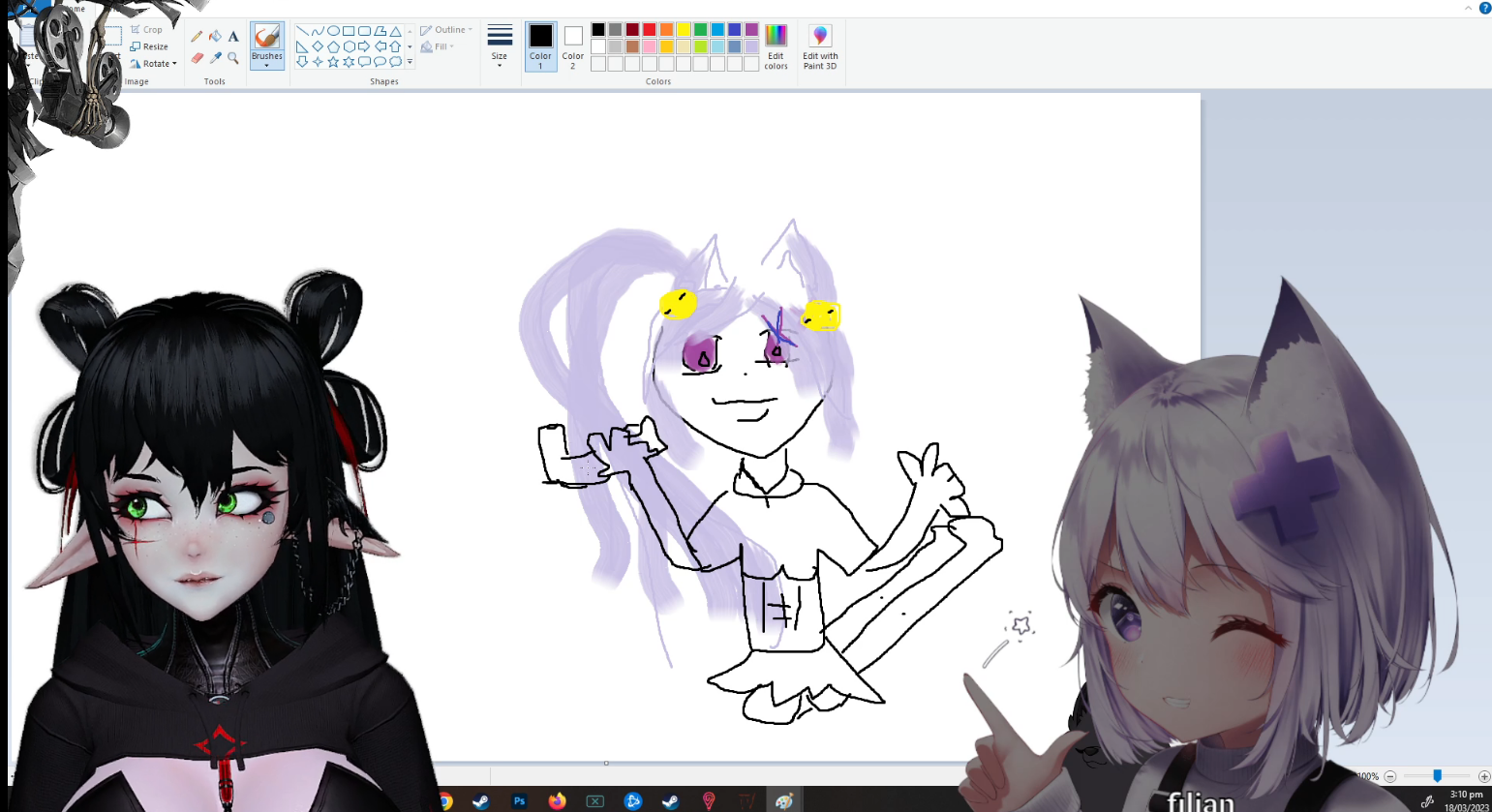Choose the lavender palette color
Screen dimensions: 1492x812
(x=751, y=46)
